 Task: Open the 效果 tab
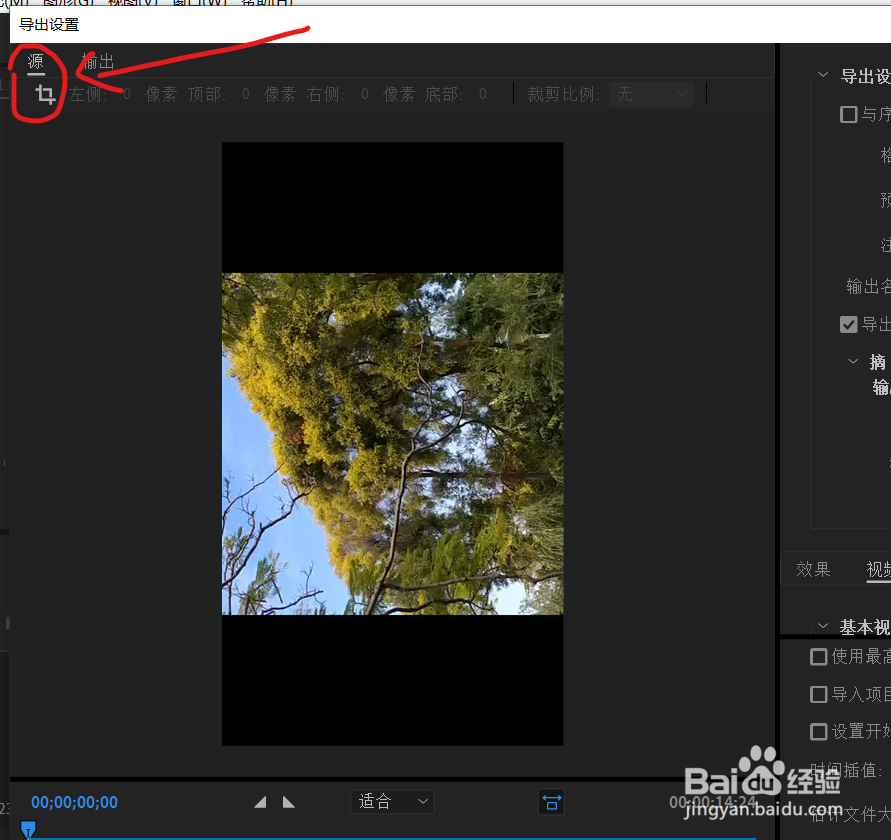pos(813,569)
